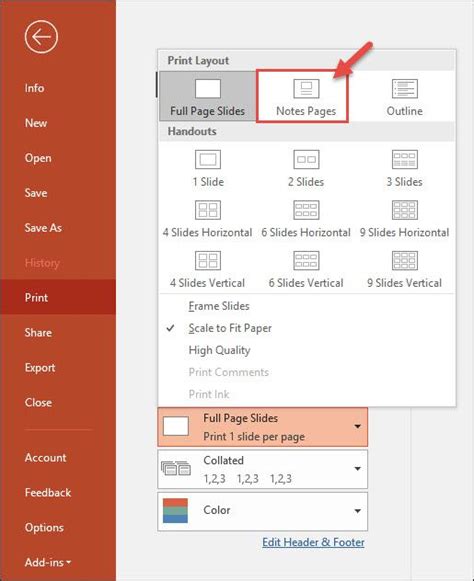Expand the Color dropdown arrow

(358, 511)
